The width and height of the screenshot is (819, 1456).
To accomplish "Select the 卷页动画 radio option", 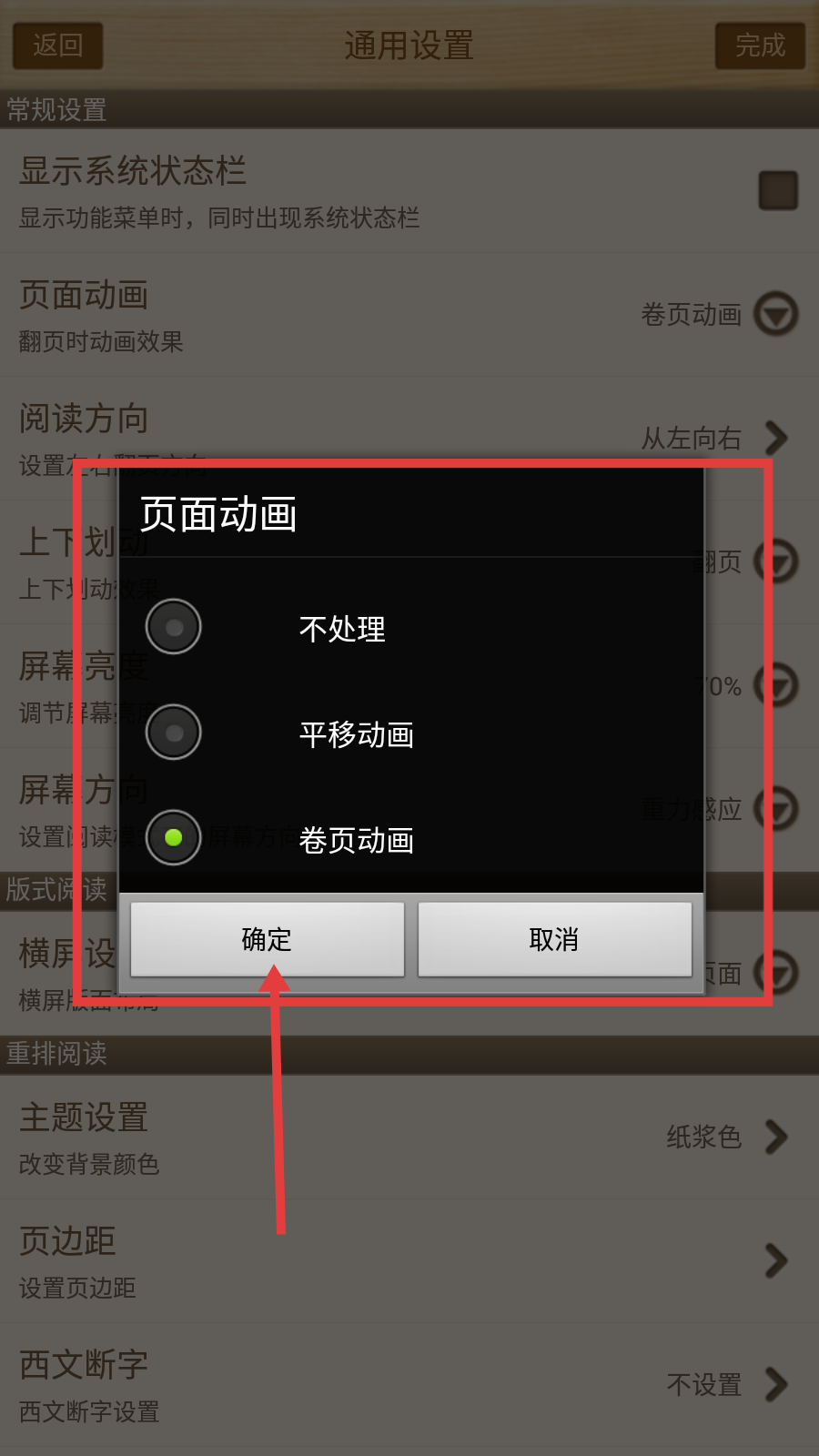I will [x=411, y=838].
